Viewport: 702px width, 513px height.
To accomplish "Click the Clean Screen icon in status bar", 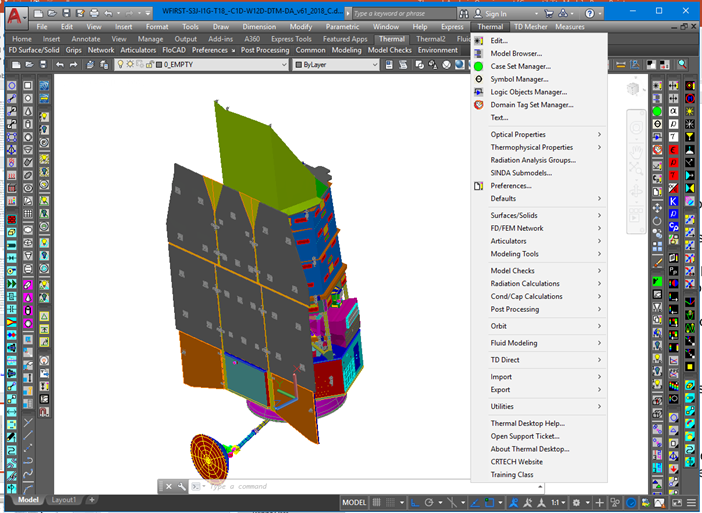I will coord(677,503).
